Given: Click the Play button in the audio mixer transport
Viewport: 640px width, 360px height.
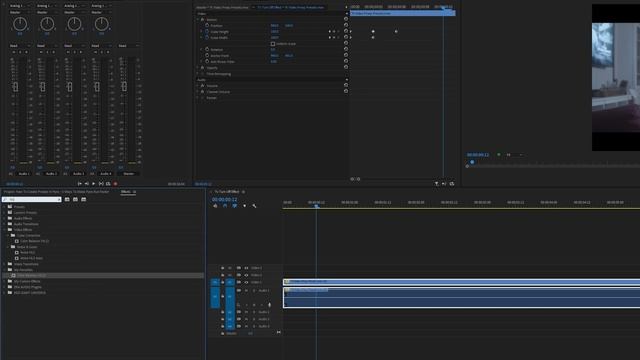Looking at the screenshot, I should tap(93, 184).
